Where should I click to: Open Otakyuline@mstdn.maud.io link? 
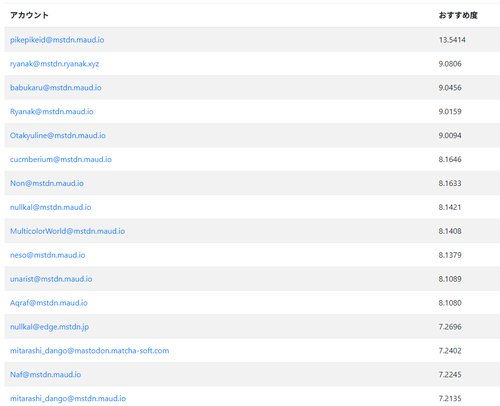point(58,135)
